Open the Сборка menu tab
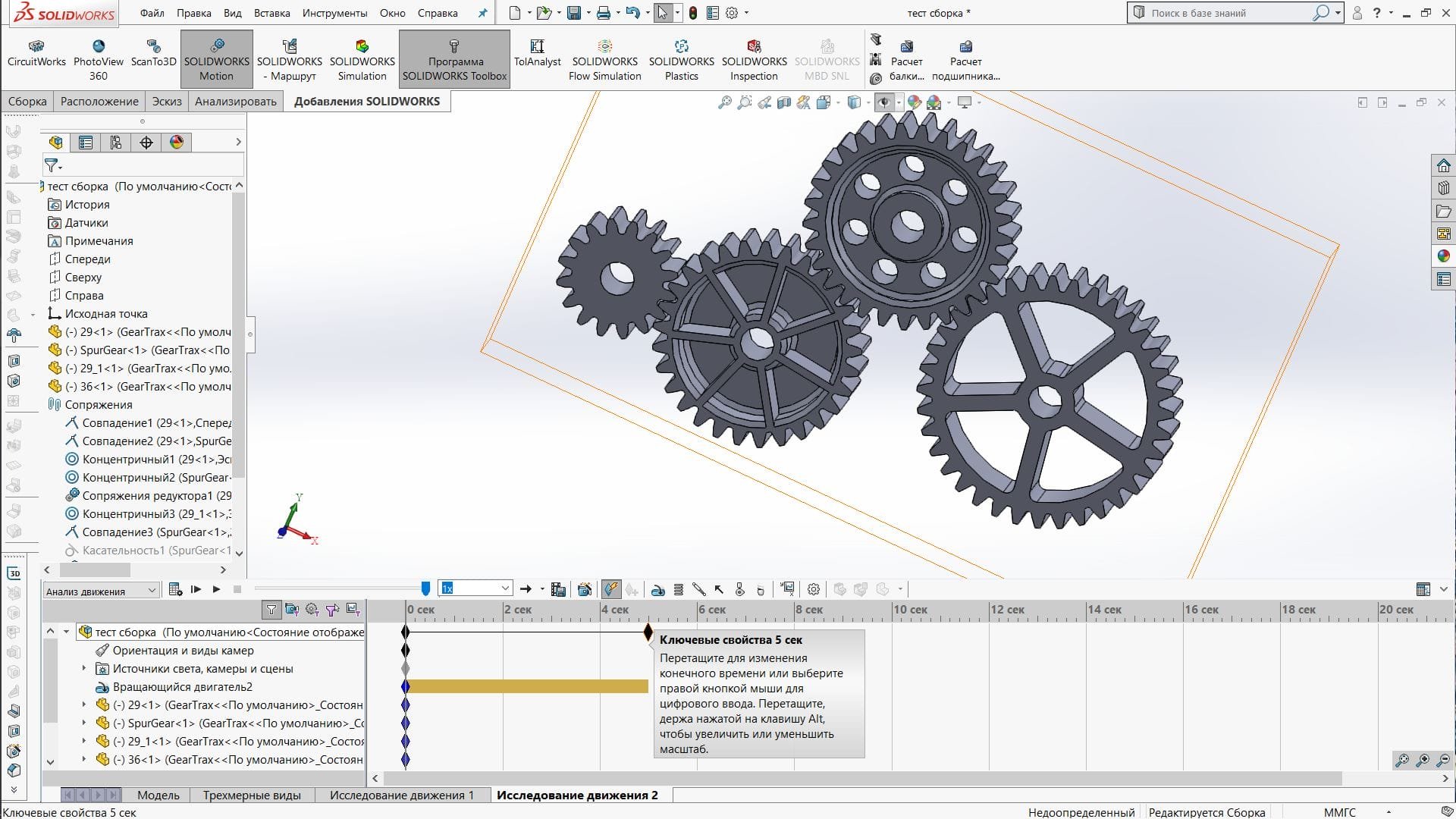 click(28, 100)
